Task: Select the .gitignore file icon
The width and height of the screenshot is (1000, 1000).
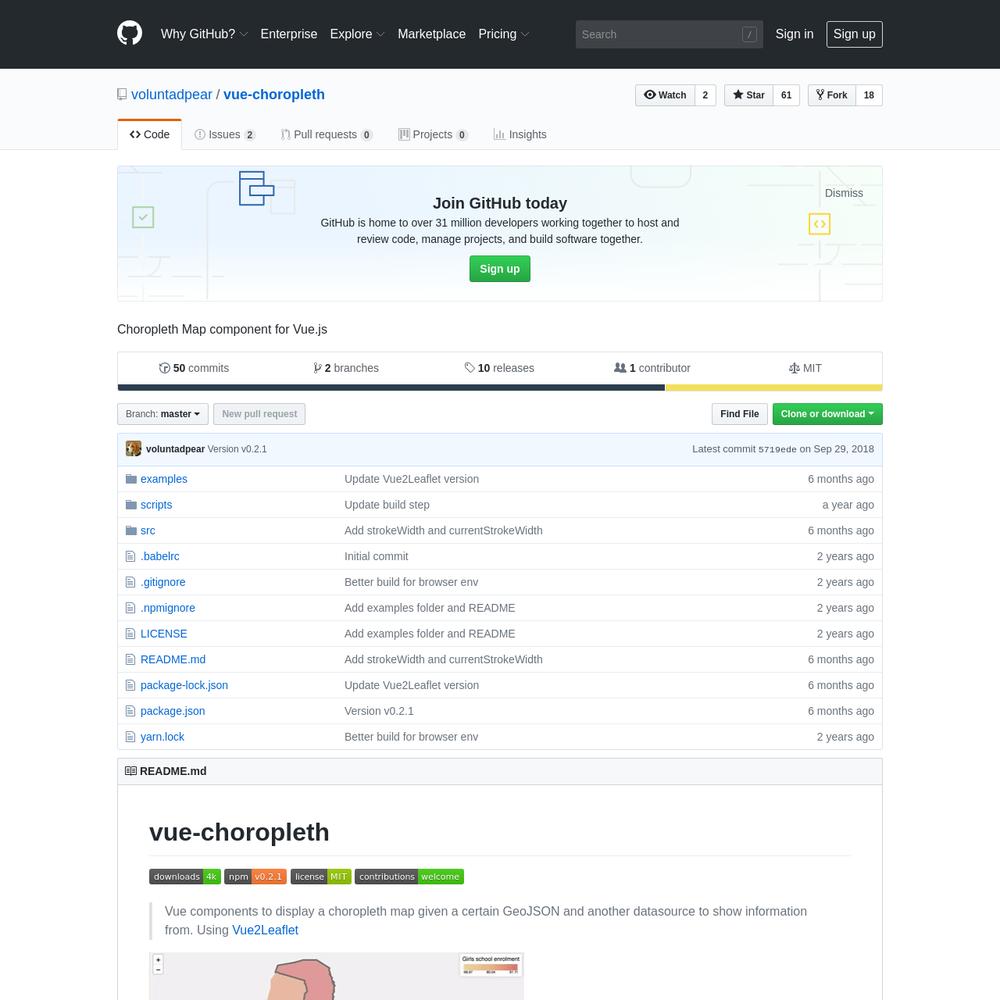Action: click(131, 582)
